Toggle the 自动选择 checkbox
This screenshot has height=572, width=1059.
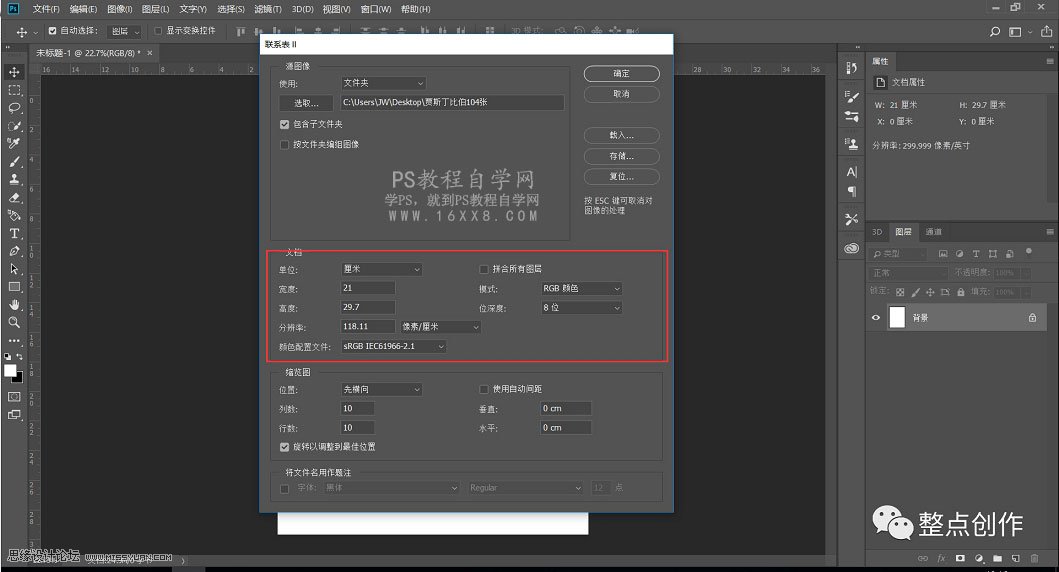(x=53, y=31)
